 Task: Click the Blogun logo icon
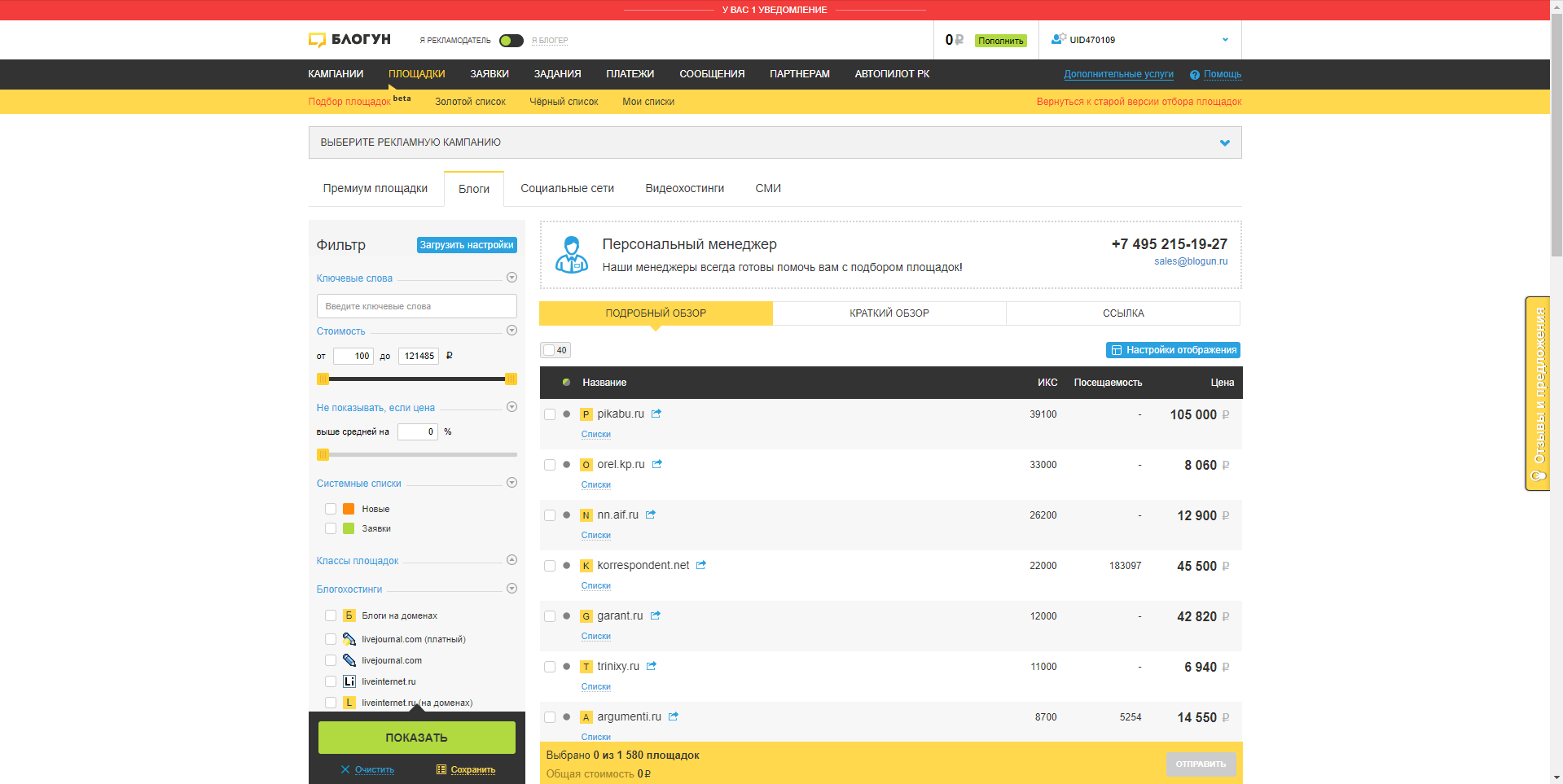pos(317,40)
